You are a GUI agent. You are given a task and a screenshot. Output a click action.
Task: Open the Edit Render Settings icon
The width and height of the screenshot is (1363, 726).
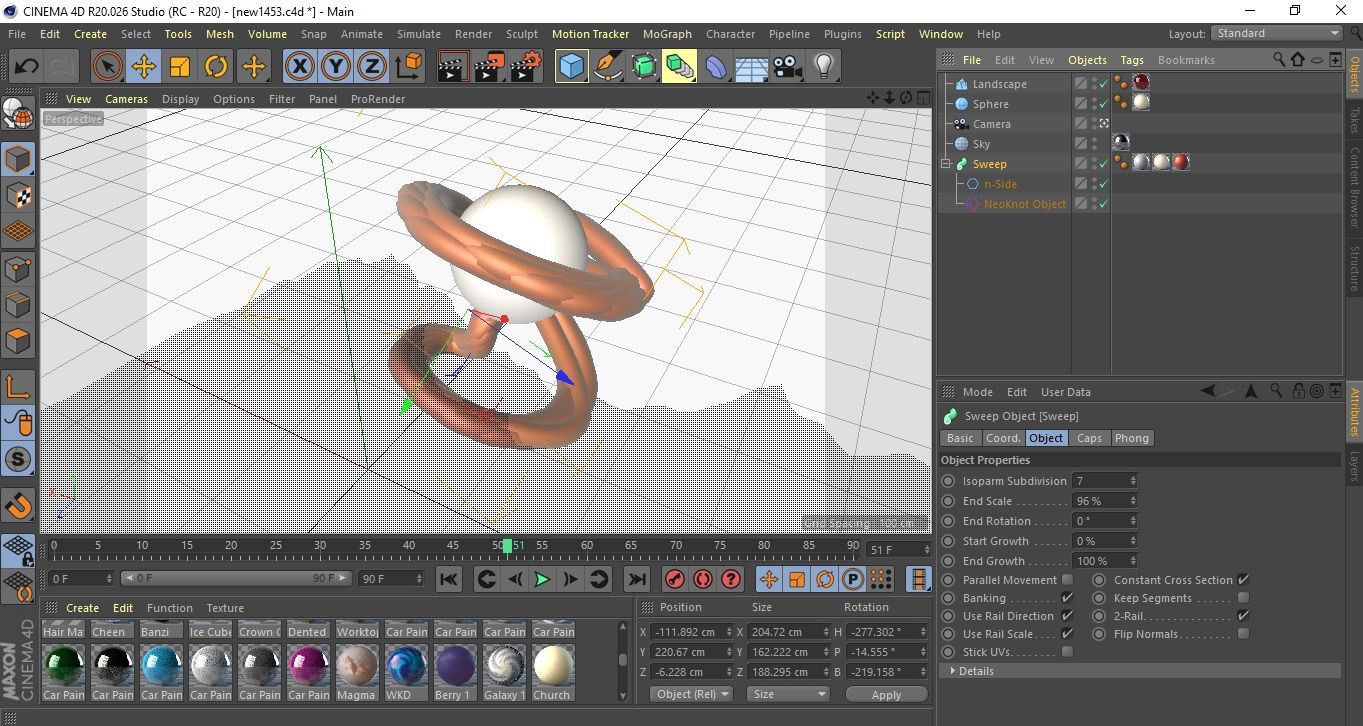[525, 67]
